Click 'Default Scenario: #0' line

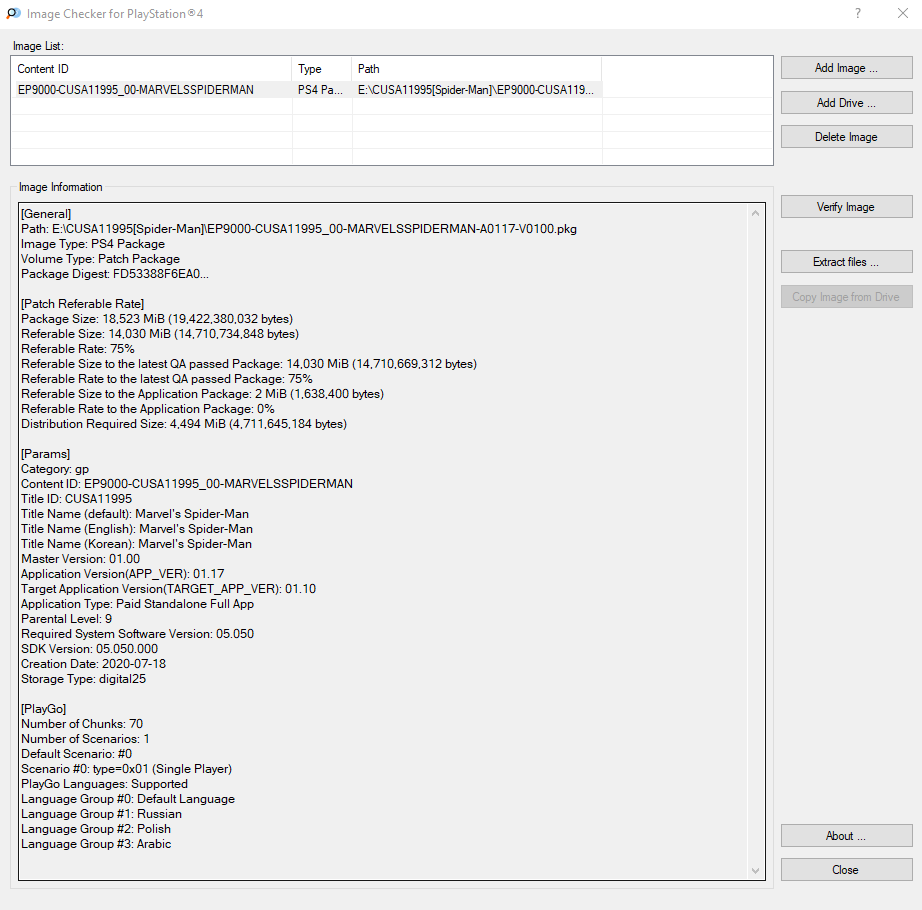coord(76,754)
